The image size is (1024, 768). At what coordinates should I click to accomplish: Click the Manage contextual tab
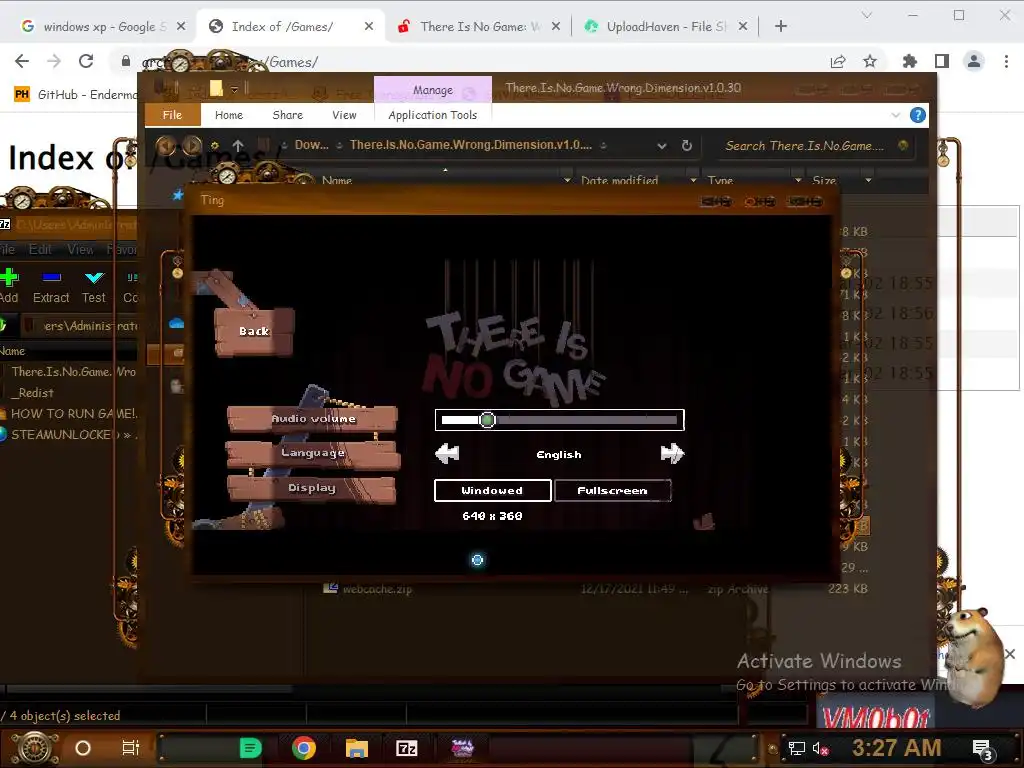pyautogui.click(x=432, y=89)
